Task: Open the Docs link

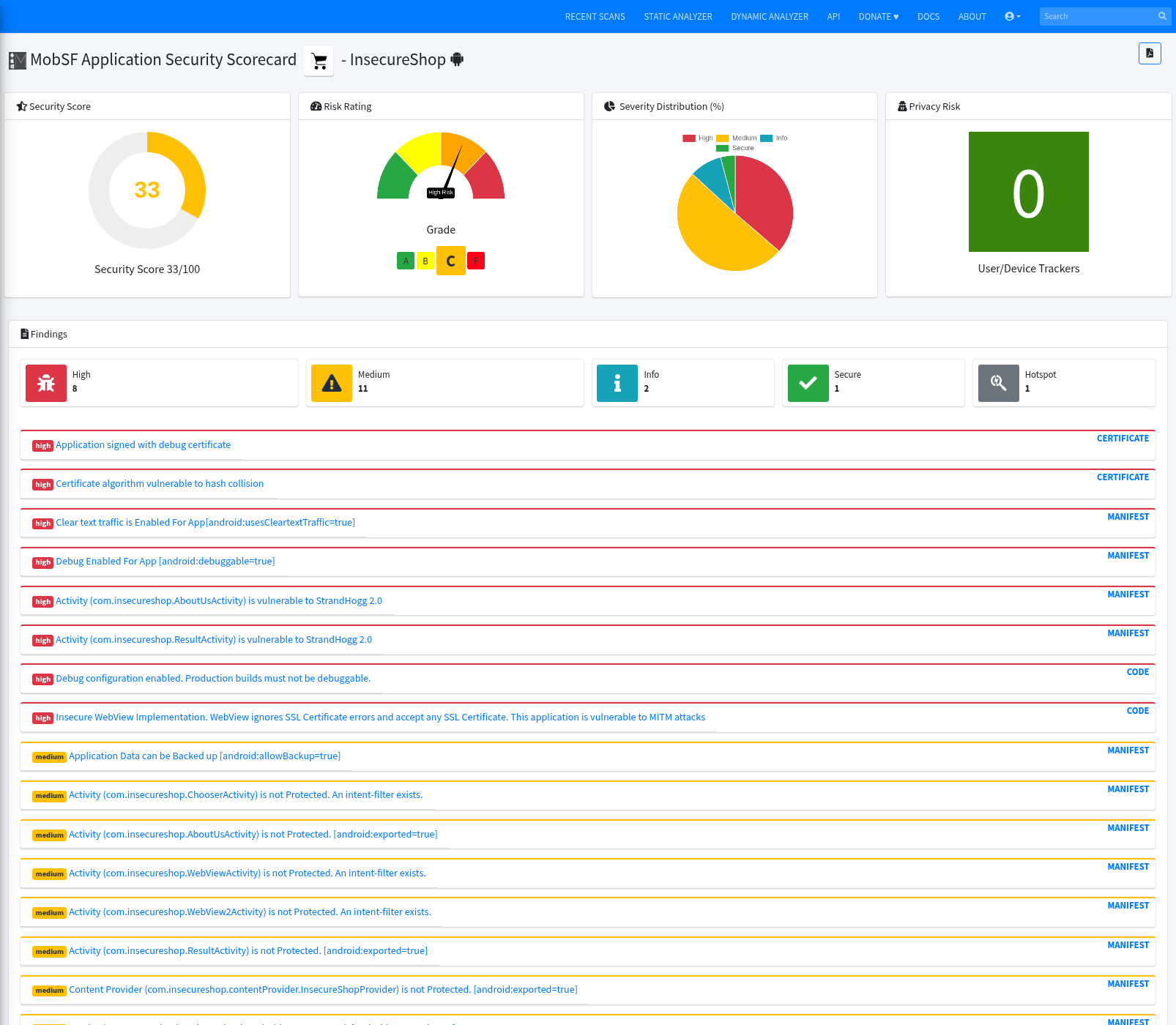Action: 928,16
